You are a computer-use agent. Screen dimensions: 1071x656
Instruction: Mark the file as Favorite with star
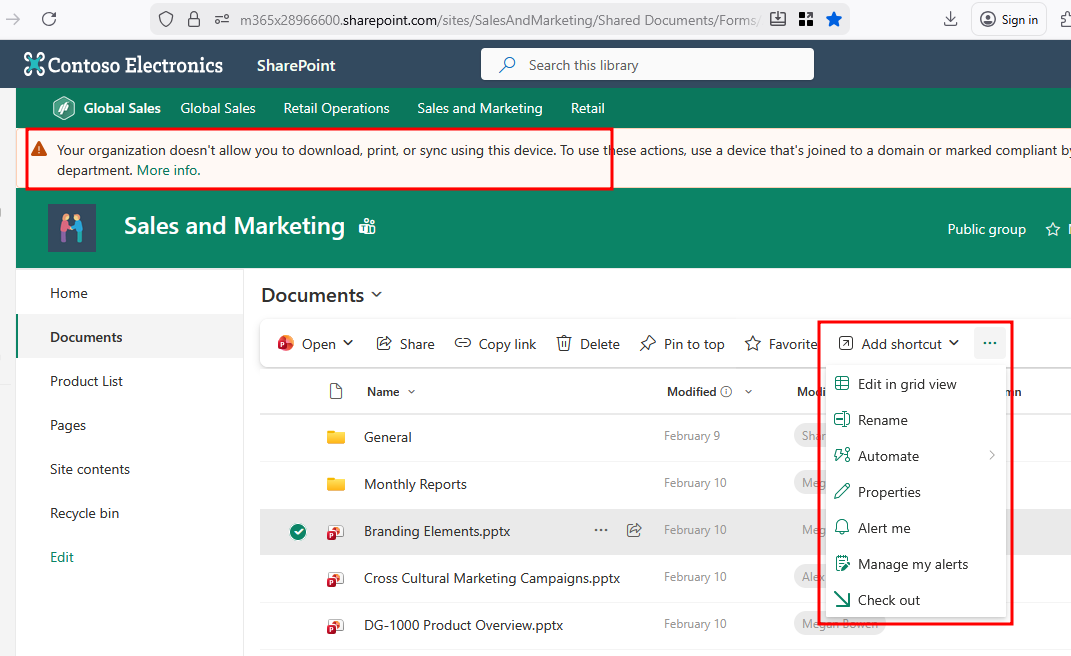coord(753,344)
